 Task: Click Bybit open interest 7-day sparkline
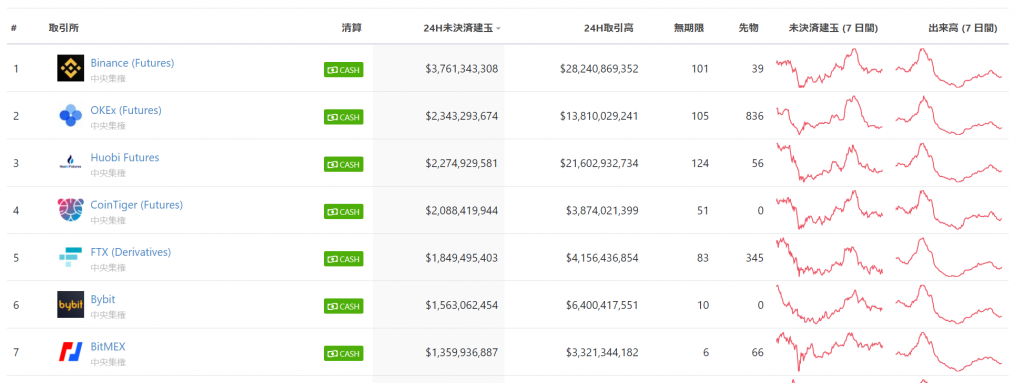pos(829,305)
